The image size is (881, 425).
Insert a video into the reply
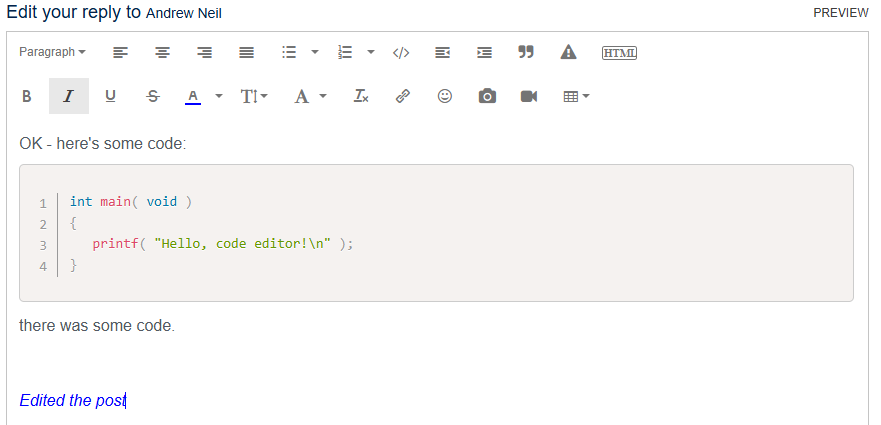(x=529, y=96)
